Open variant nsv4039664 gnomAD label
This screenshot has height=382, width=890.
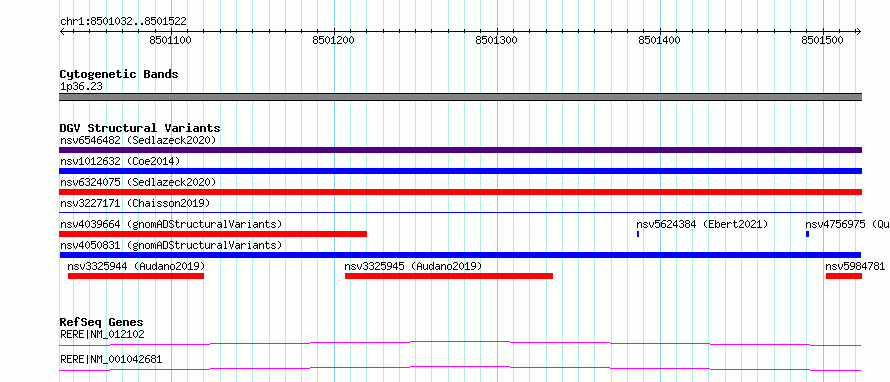click(x=171, y=224)
